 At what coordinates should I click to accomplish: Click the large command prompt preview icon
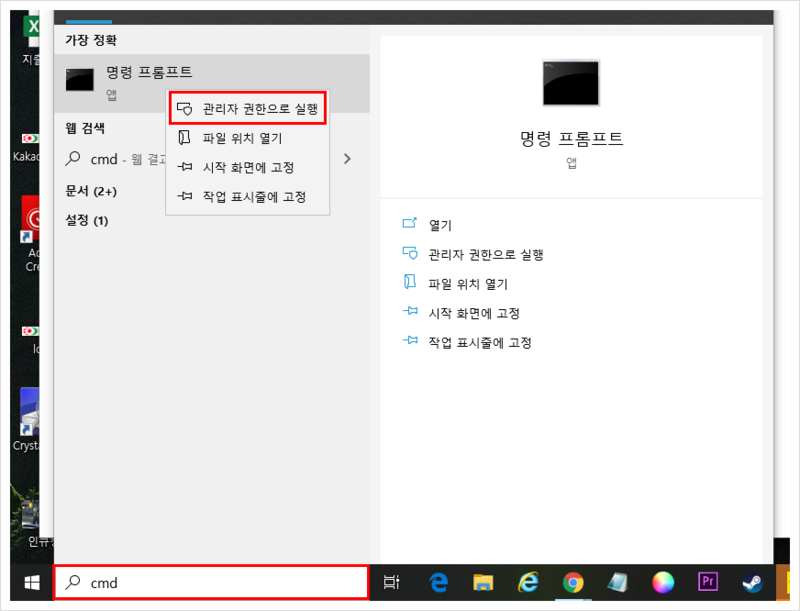tap(571, 83)
